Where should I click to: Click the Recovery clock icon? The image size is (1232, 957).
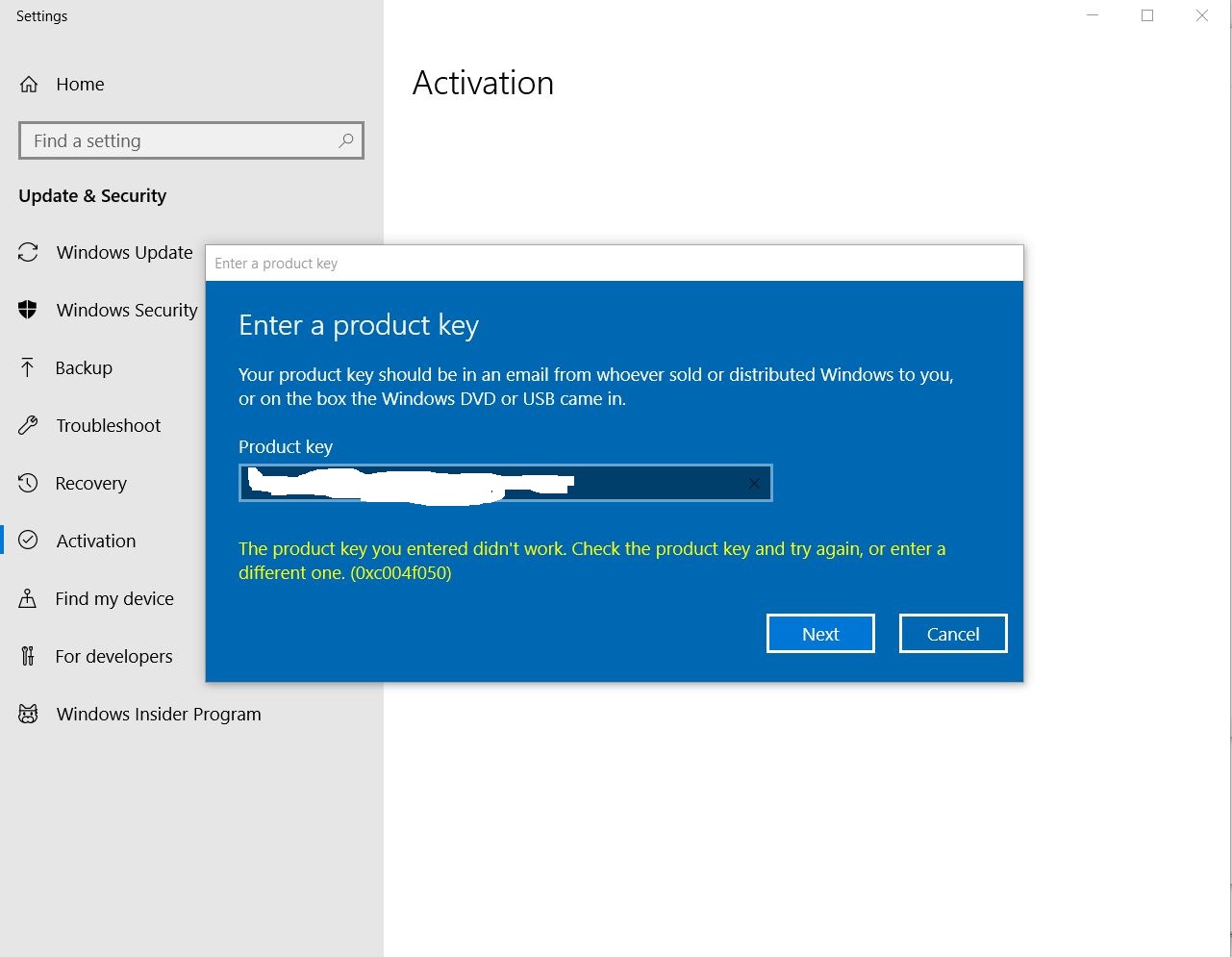point(29,483)
